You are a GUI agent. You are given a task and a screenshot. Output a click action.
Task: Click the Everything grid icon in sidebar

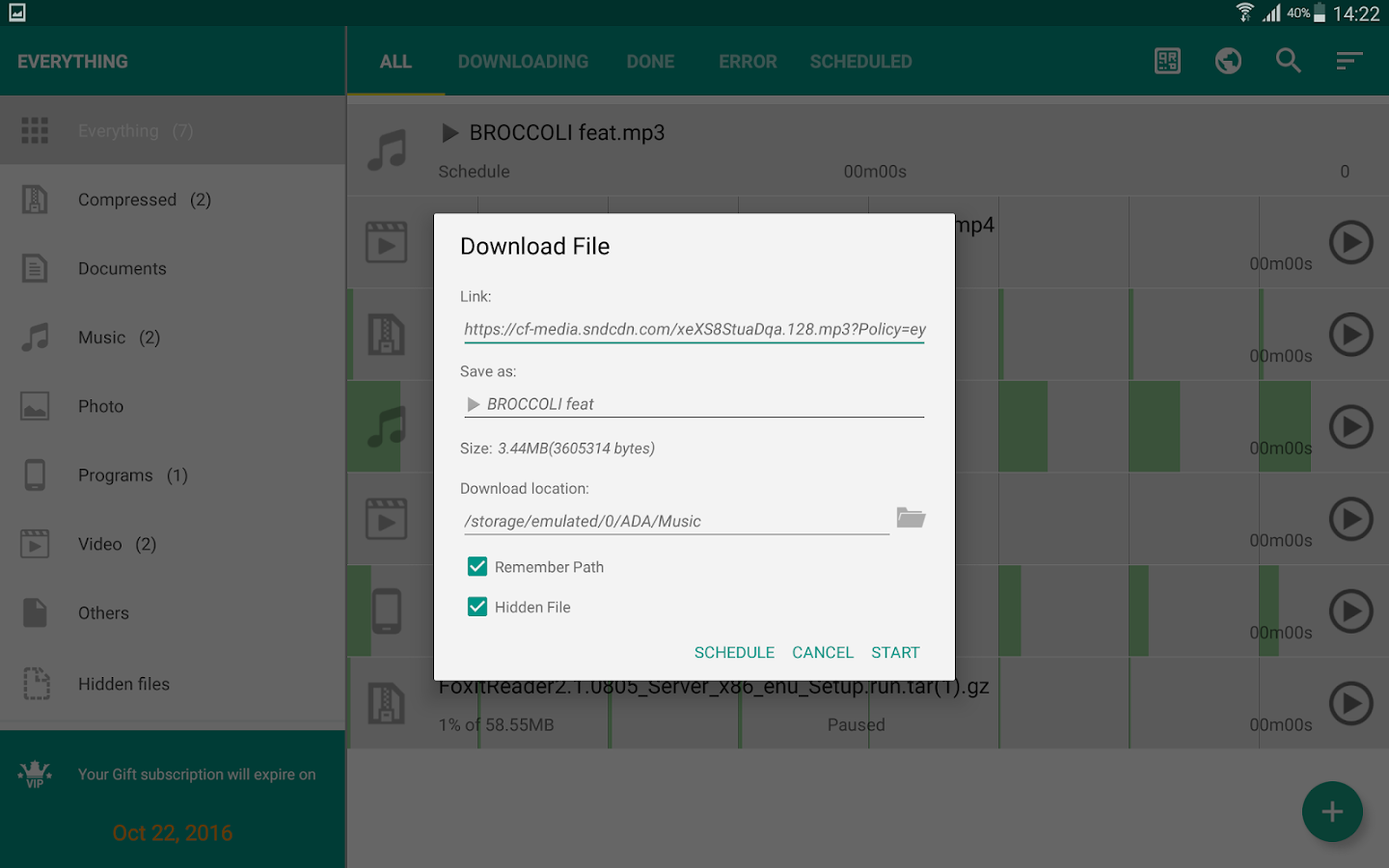35,130
